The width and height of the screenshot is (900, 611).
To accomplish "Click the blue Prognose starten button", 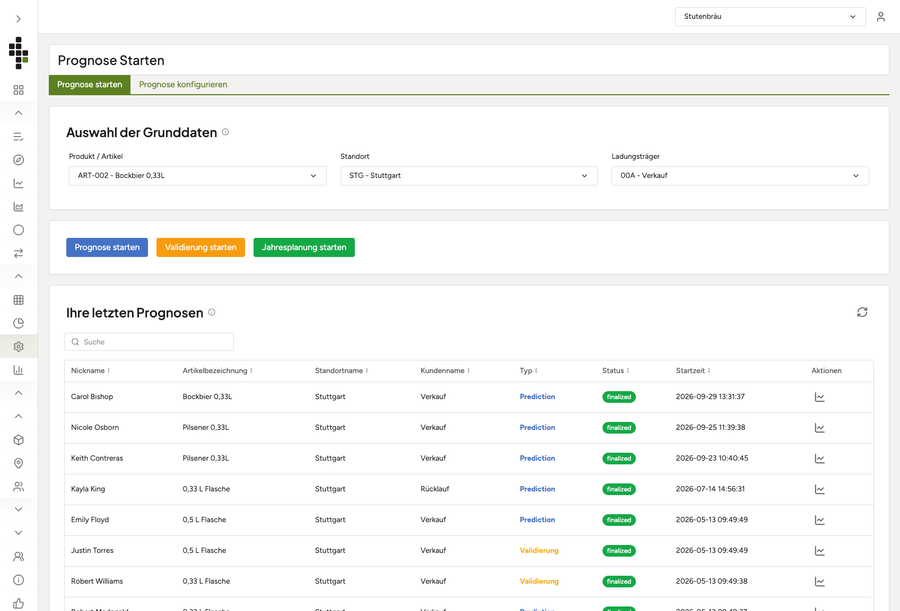I will 107,248.
